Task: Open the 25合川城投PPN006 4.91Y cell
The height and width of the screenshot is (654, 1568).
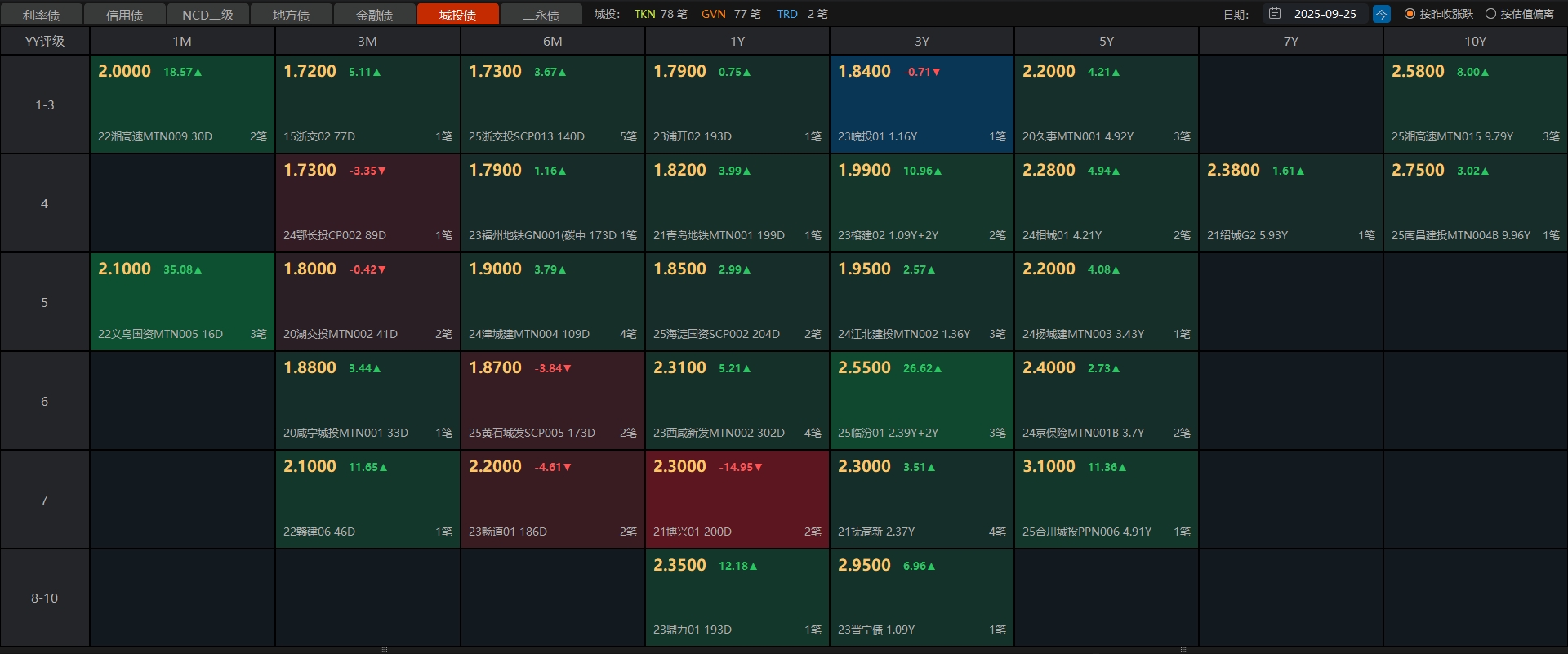Action: click(1107, 500)
